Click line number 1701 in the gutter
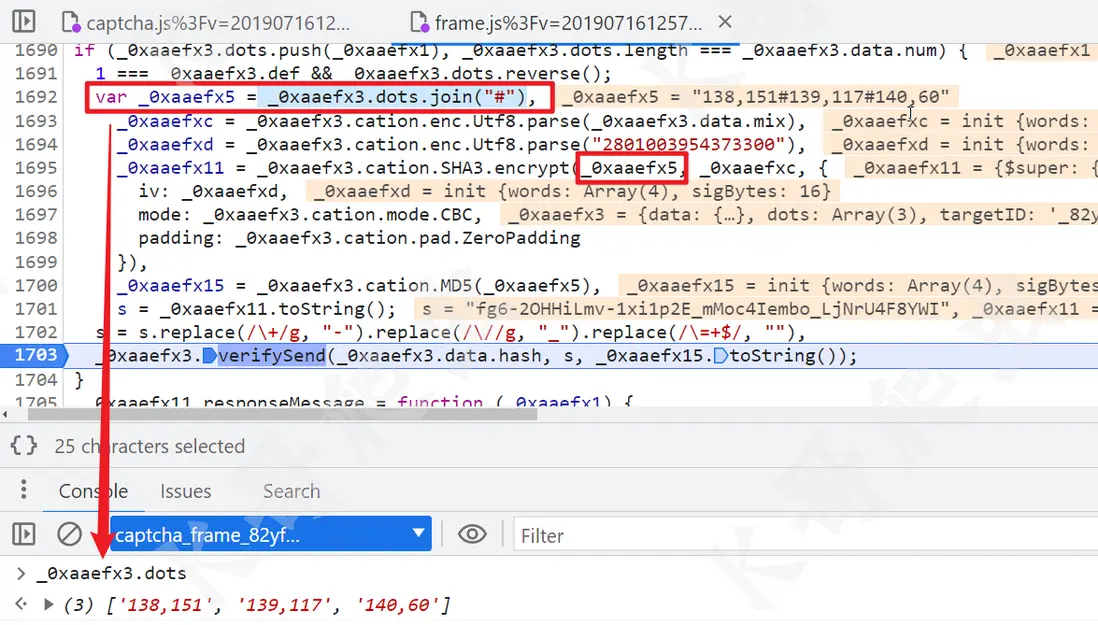Viewport: 1098px width, 625px height. (36, 309)
